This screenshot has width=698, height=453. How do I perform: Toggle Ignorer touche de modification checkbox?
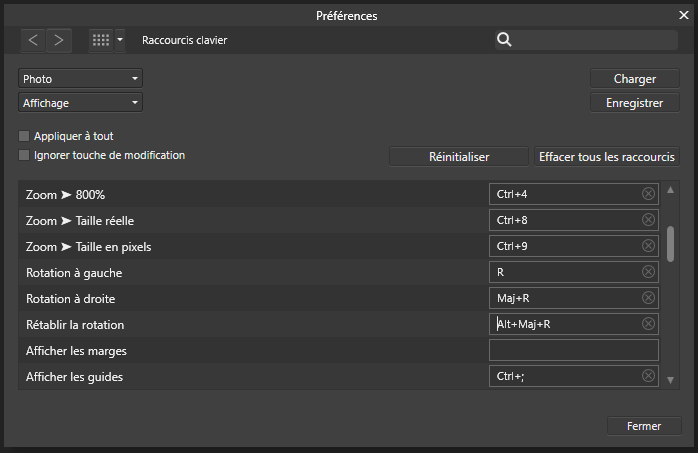(24, 155)
